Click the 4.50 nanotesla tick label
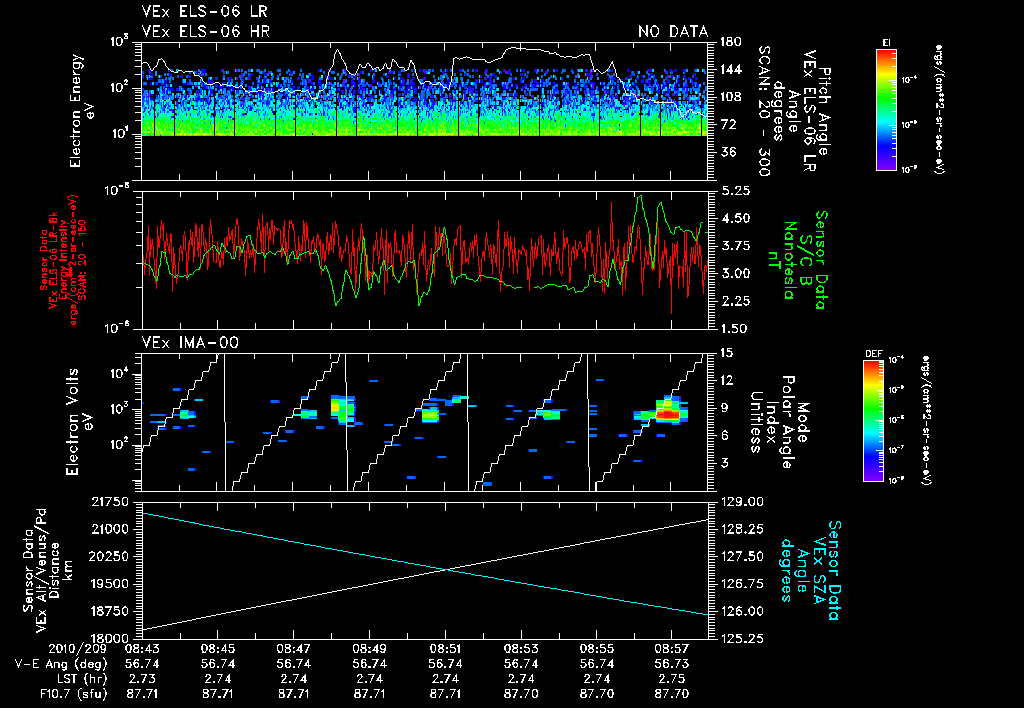 point(735,218)
